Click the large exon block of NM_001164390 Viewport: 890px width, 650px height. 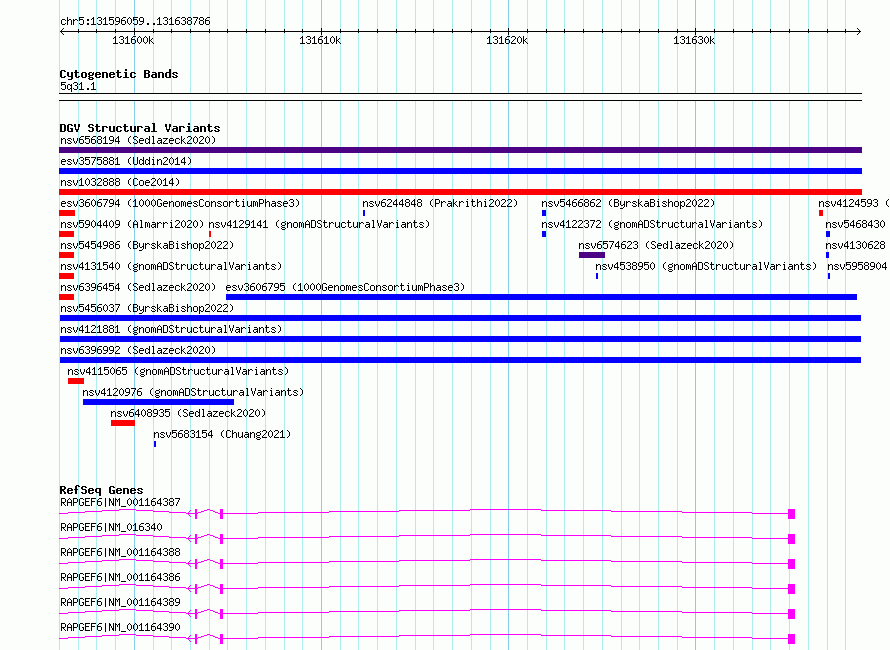792,639
